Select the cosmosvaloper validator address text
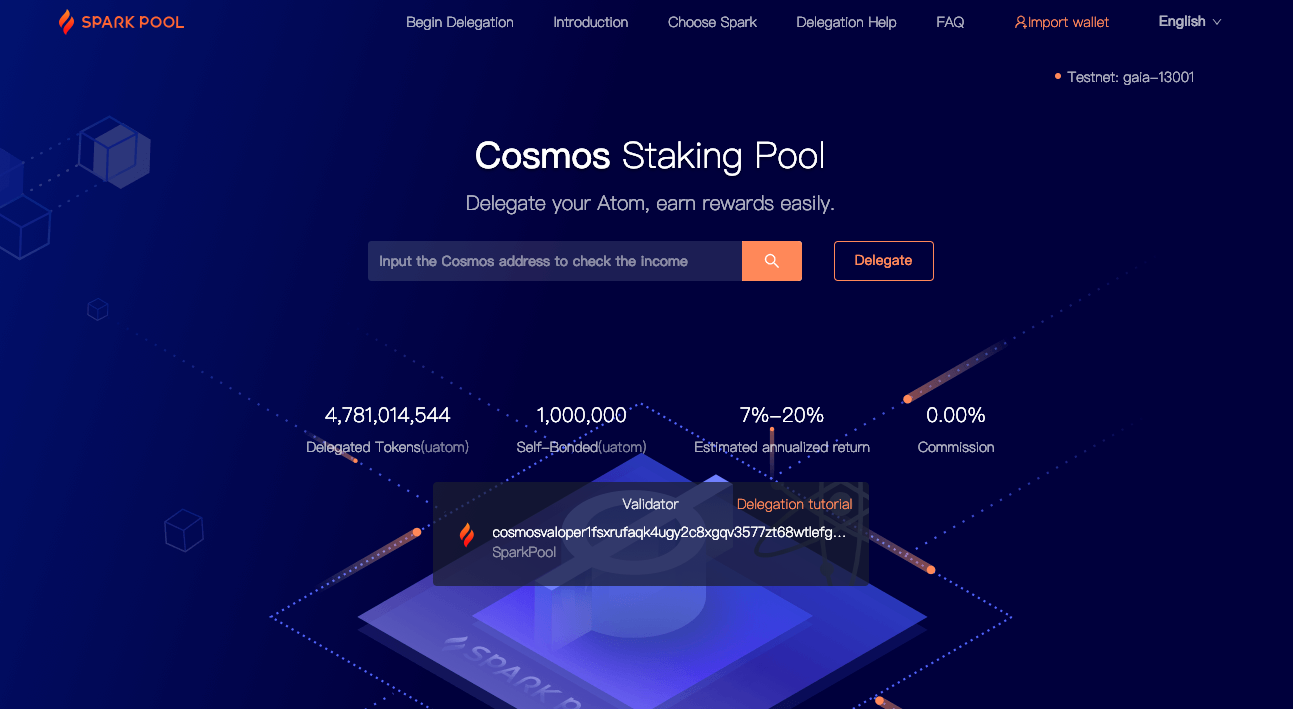 pyautogui.click(x=668, y=533)
